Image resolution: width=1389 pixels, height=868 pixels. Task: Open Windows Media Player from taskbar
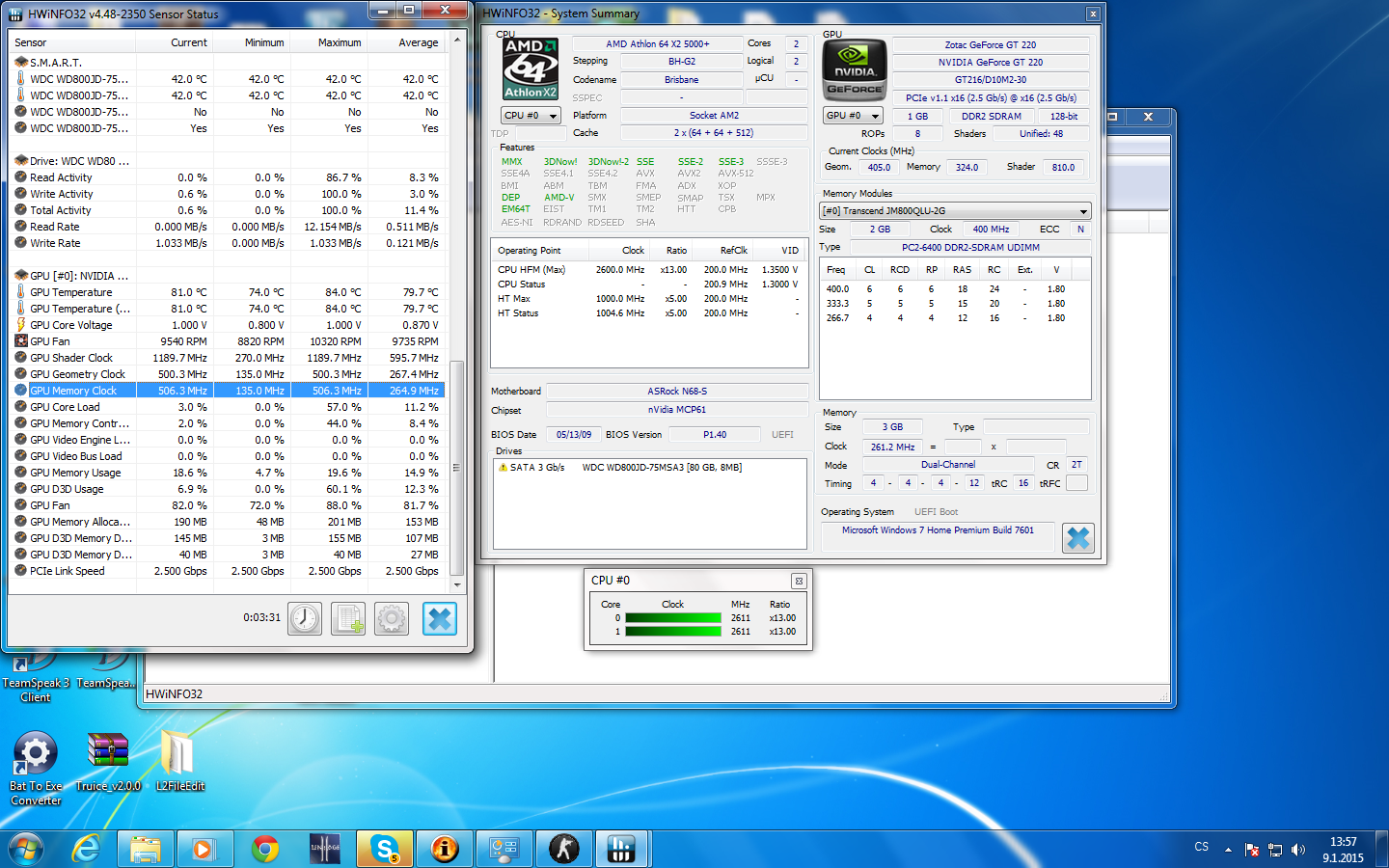(205, 849)
